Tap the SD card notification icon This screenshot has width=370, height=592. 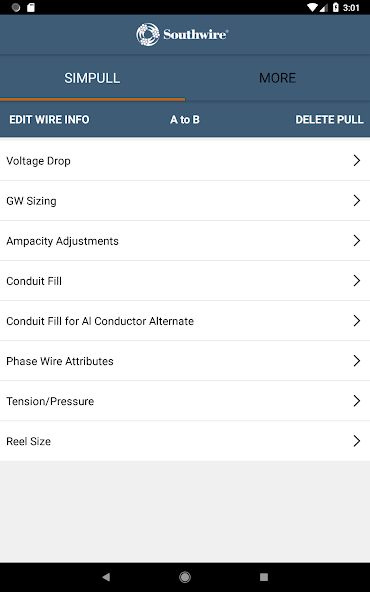point(31,8)
